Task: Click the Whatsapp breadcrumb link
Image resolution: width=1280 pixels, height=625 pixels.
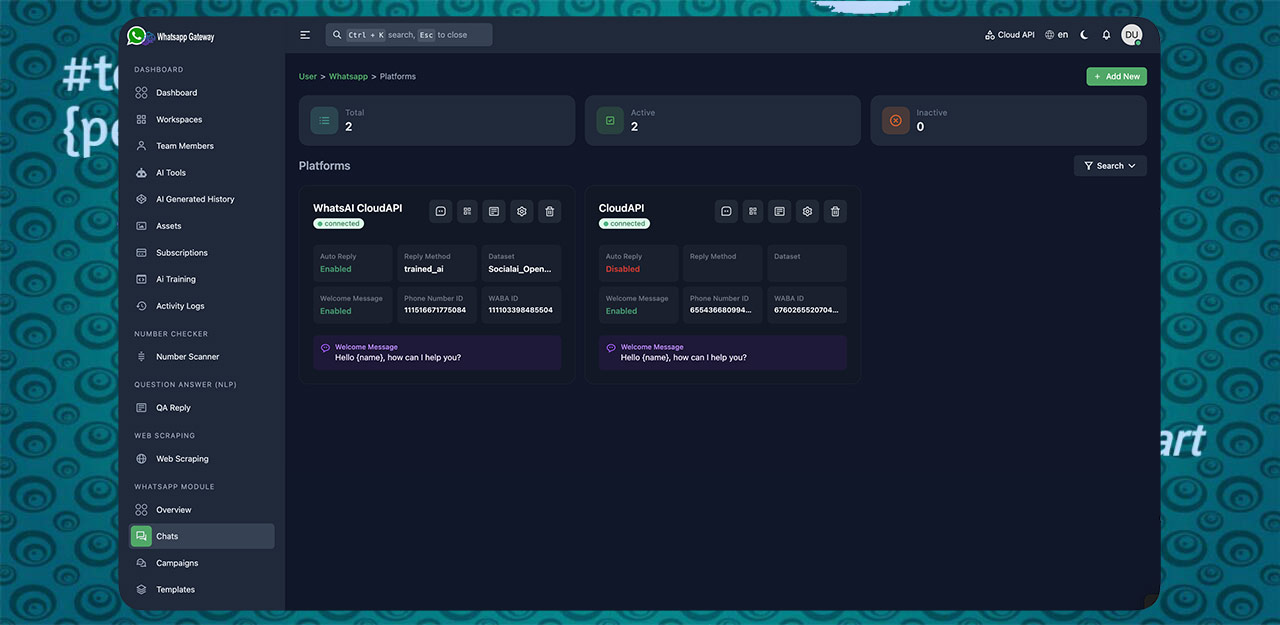Action: (x=348, y=77)
